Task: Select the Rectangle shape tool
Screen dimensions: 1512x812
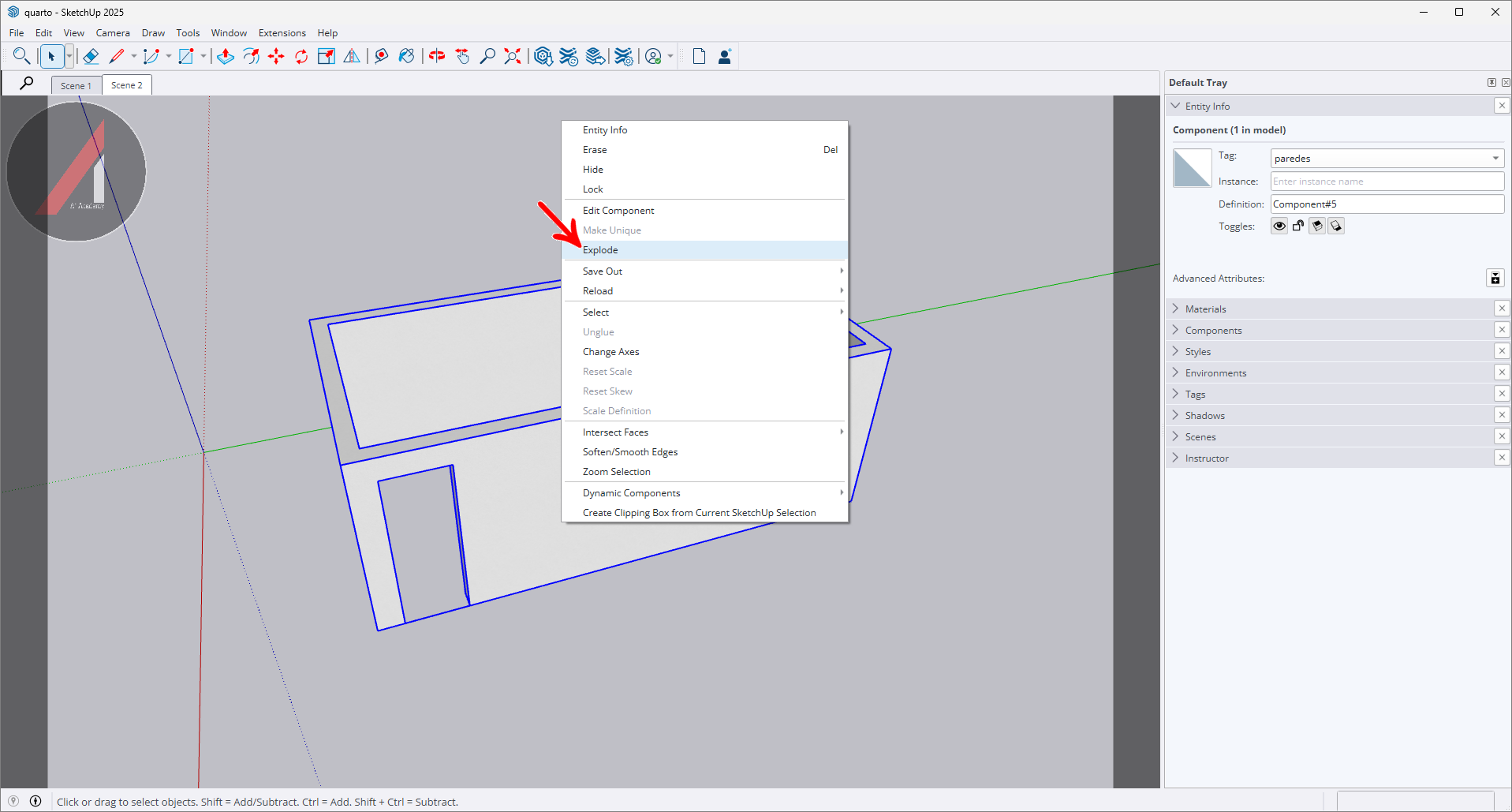Action: 186,56
